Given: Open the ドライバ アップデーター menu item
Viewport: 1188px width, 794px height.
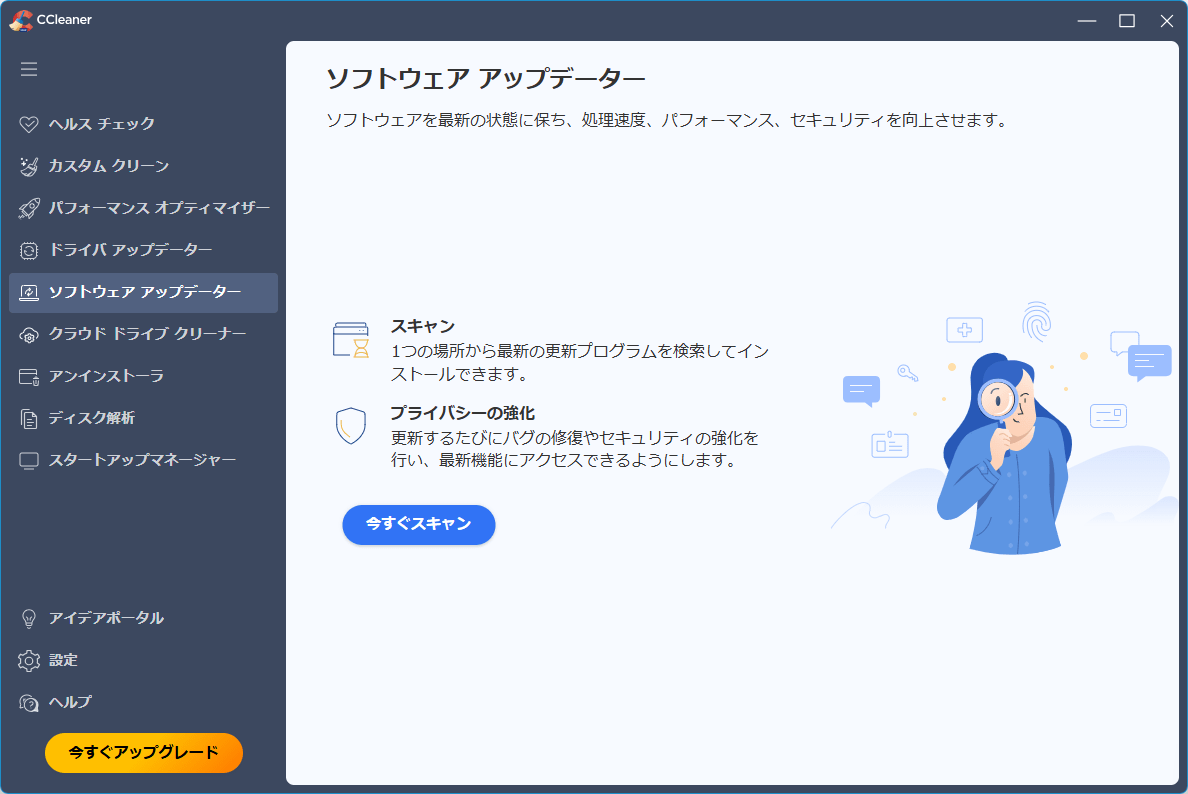Looking at the screenshot, I should click(130, 250).
